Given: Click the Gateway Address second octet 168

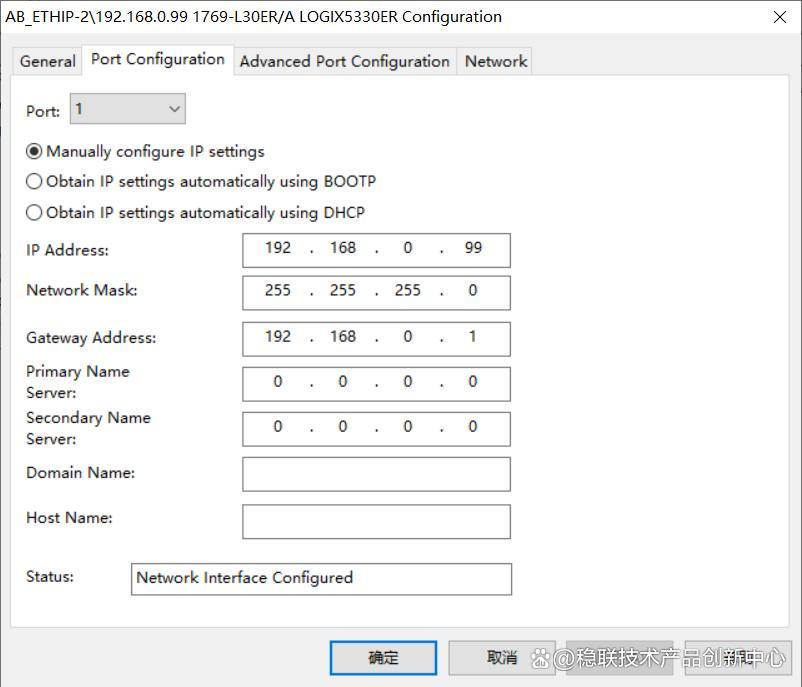Looking at the screenshot, I should pos(343,337).
